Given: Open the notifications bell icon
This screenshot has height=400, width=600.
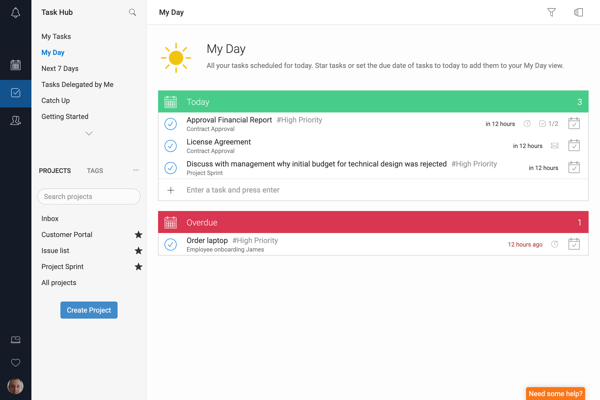Looking at the screenshot, I should pyautogui.click(x=15, y=13).
